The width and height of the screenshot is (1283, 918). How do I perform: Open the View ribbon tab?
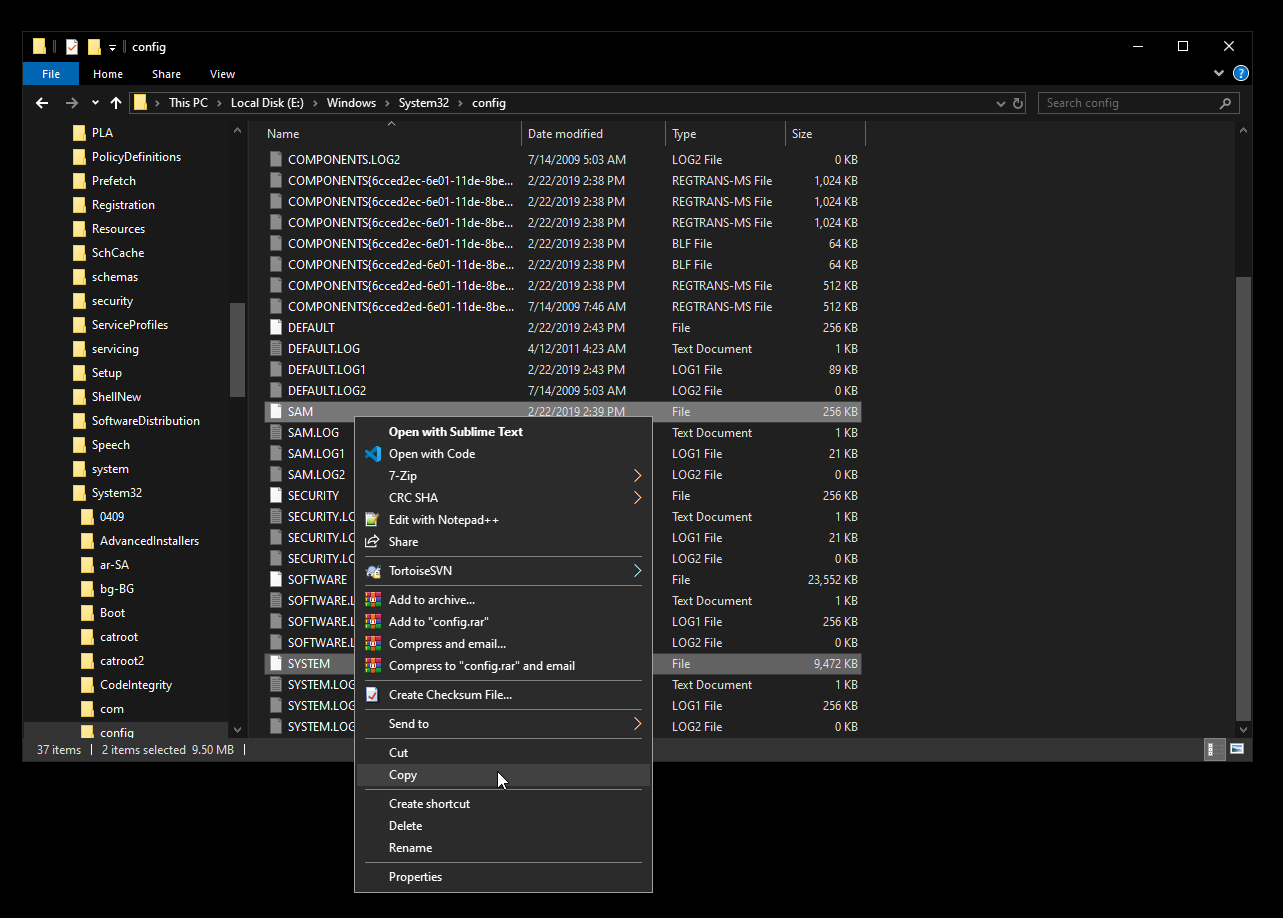222,74
